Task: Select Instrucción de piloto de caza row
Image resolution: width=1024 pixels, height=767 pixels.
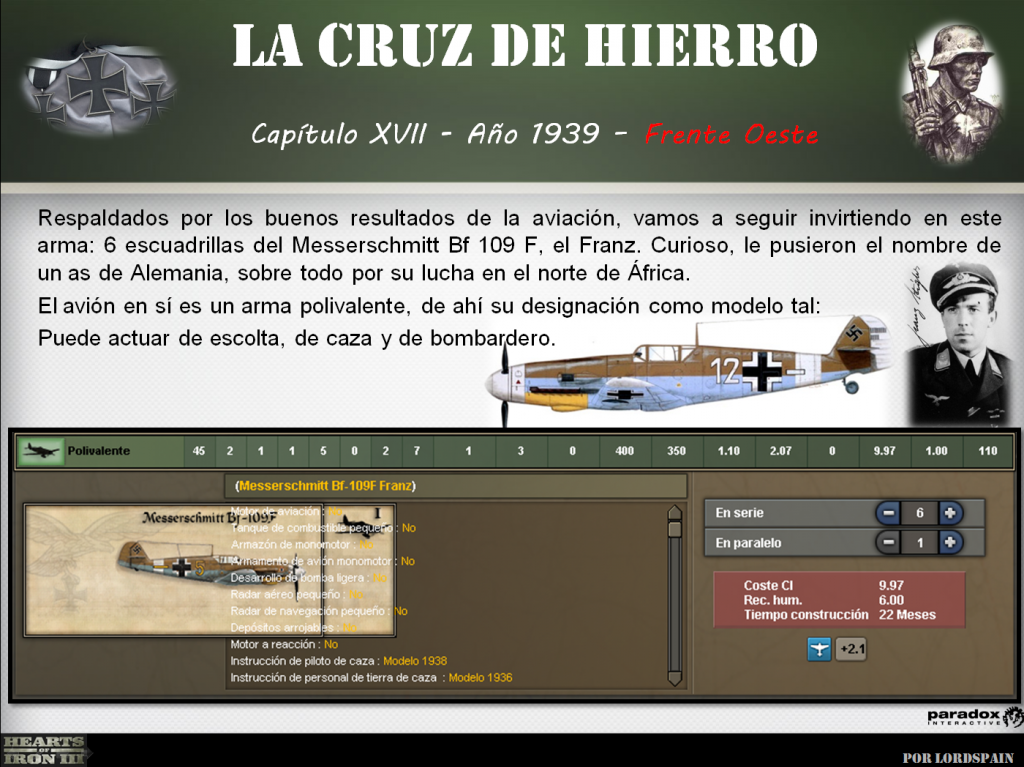Action: pos(339,661)
